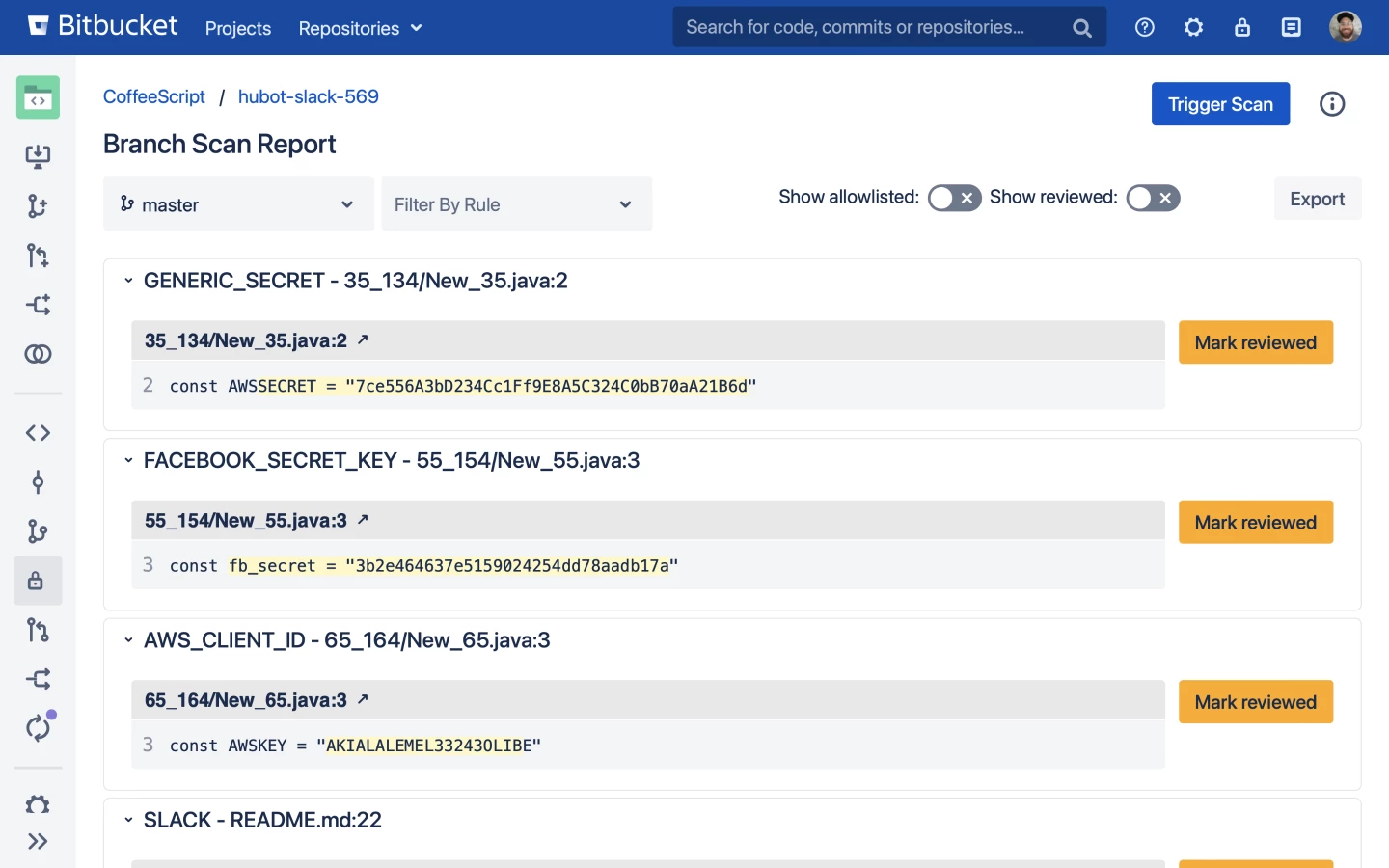
Task: Click the lock icon in top header
Action: (1242, 28)
